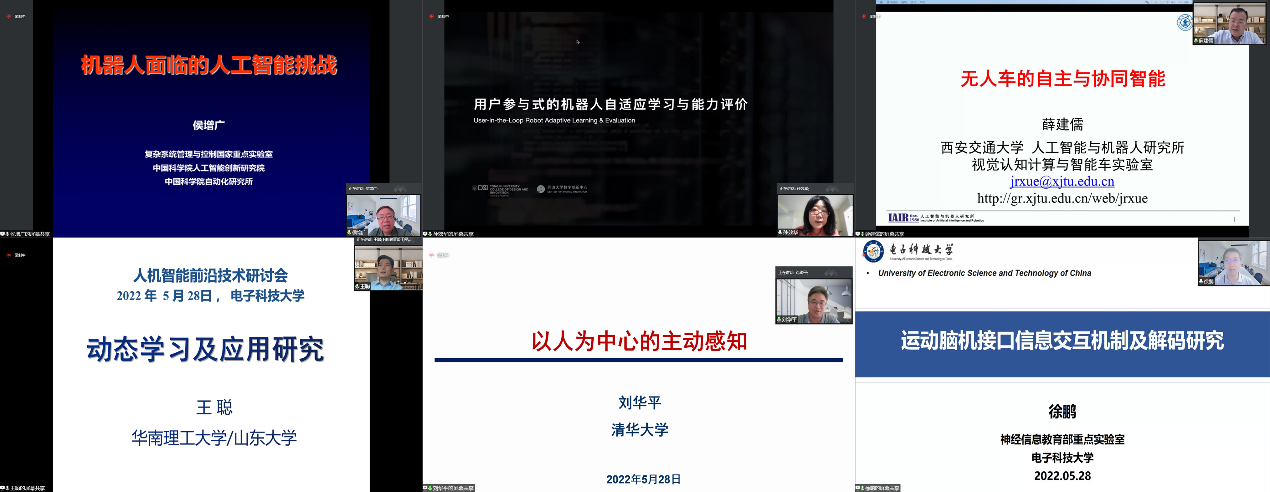Select the female speaker video thumbnail
The image size is (1270, 492).
(x=816, y=215)
